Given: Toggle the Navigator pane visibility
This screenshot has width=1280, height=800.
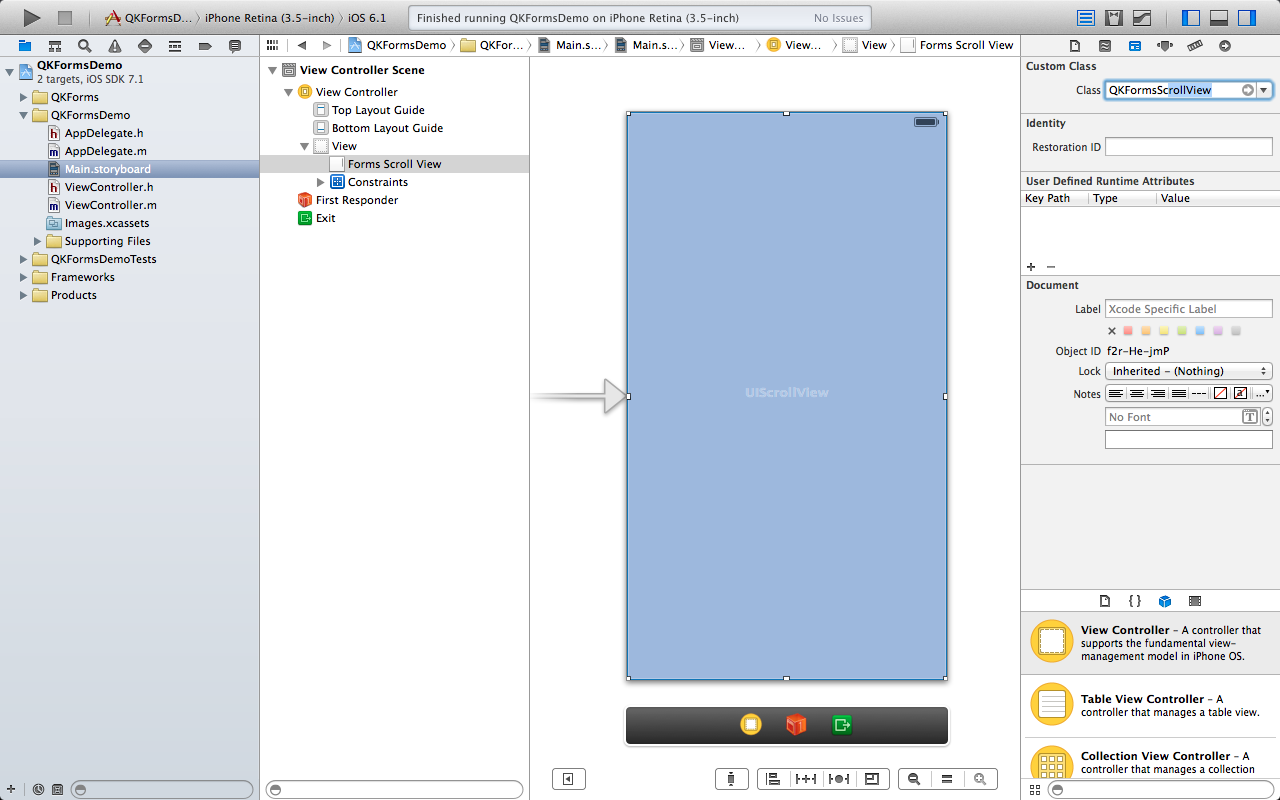Looking at the screenshot, I should (x=1191, y=18).
